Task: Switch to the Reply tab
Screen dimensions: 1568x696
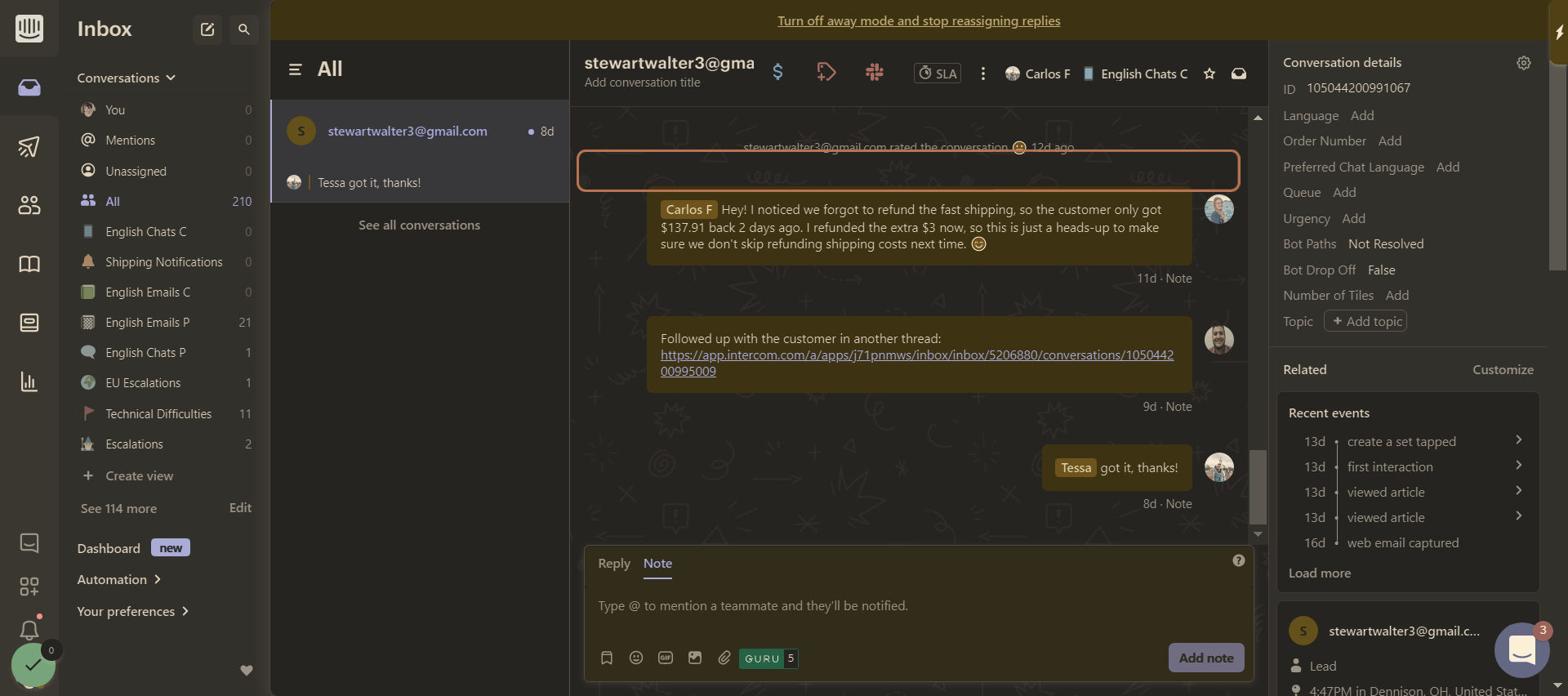Action: 614,564
